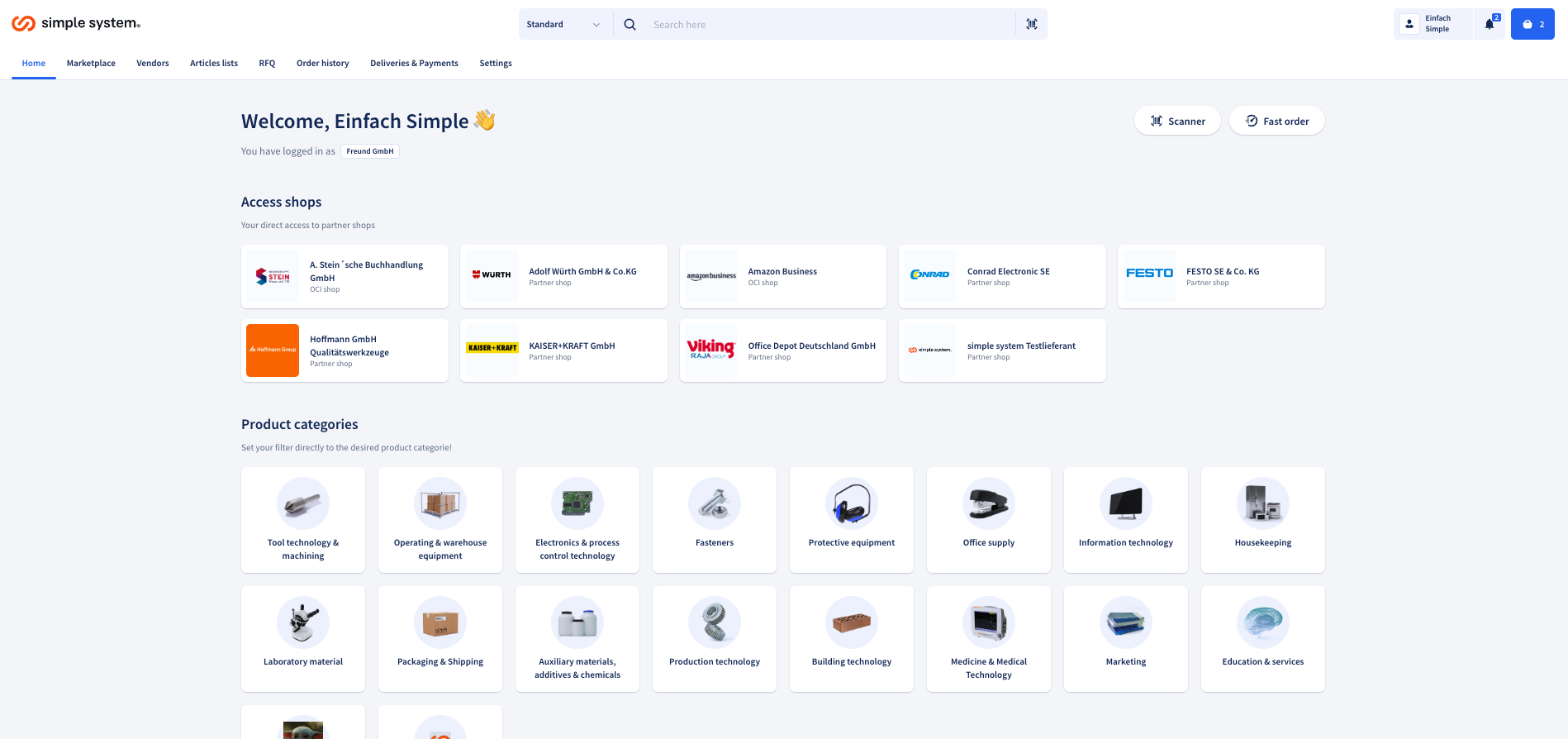Open KAISER+KRAFT GmbH shop name
The height and width of the screenshot is (739, 1568).
coord(572,346)
